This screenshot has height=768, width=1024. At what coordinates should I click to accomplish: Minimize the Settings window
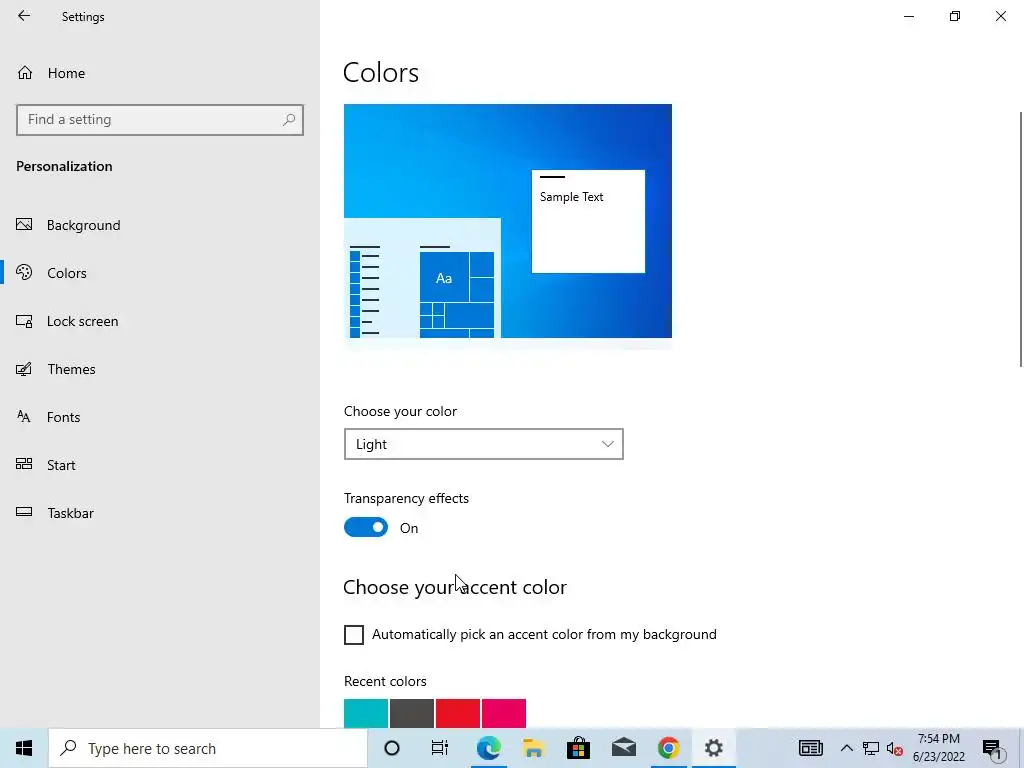coord(909,16)
